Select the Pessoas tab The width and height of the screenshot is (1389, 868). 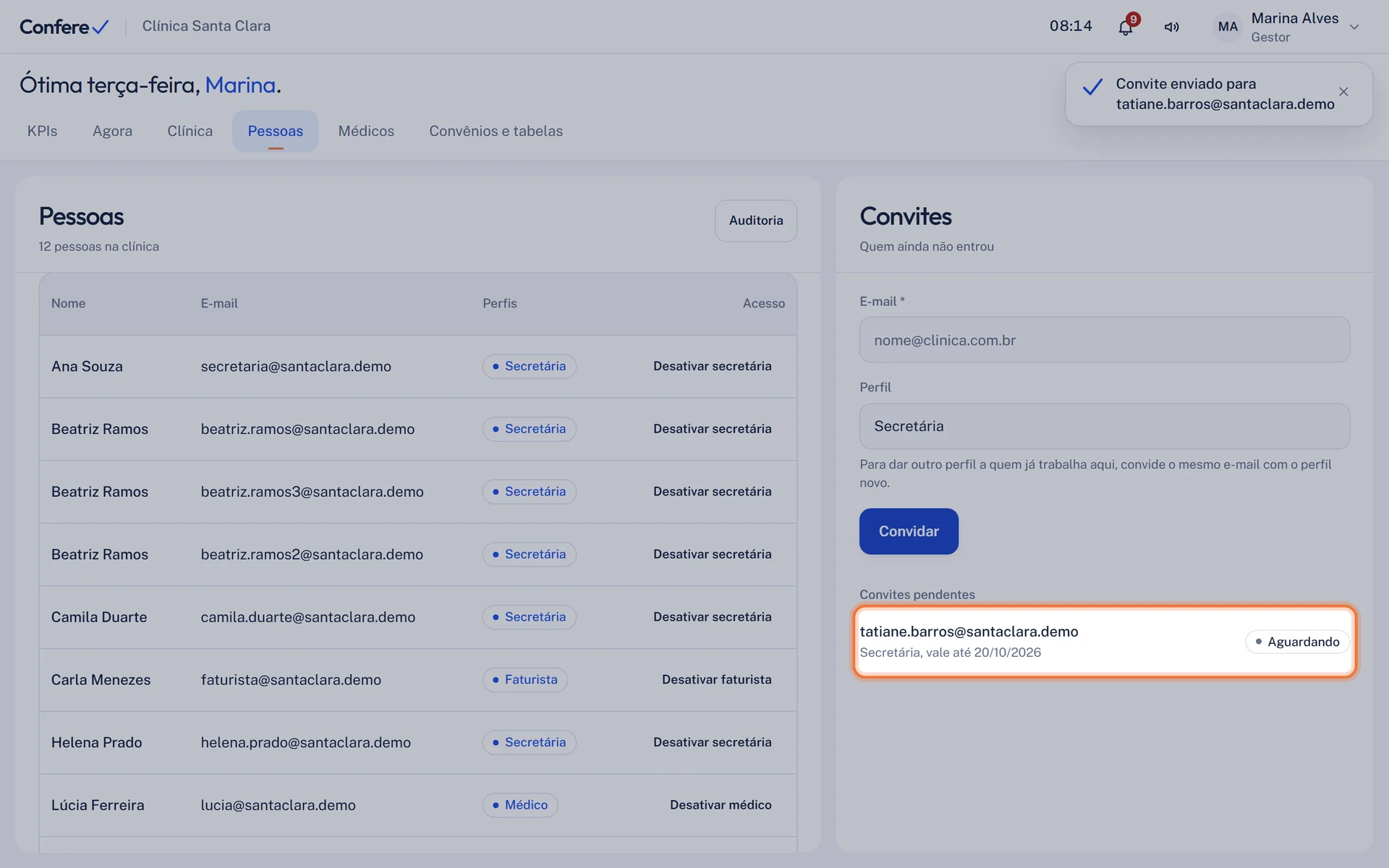click(x=275, y=131)
